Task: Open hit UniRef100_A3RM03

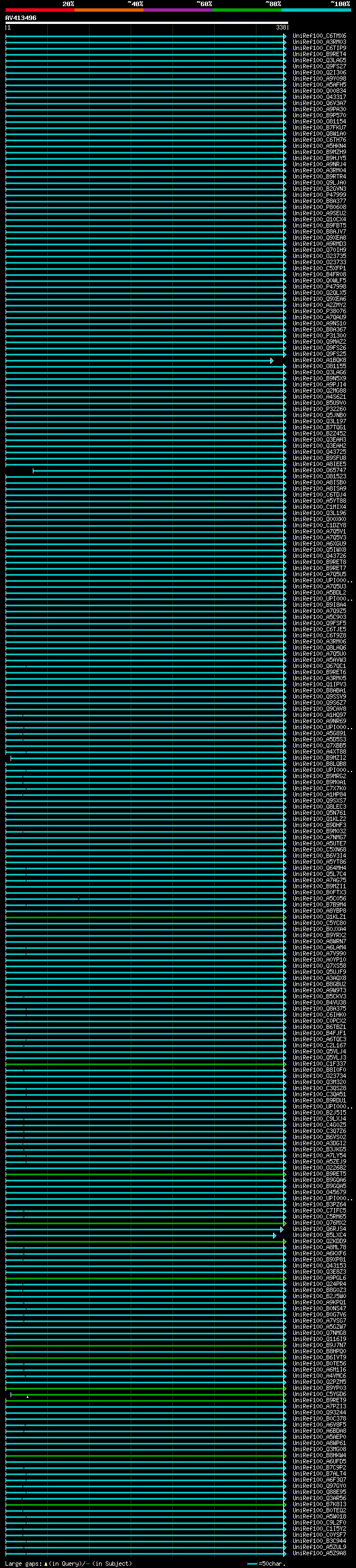Action: [319, 42]
